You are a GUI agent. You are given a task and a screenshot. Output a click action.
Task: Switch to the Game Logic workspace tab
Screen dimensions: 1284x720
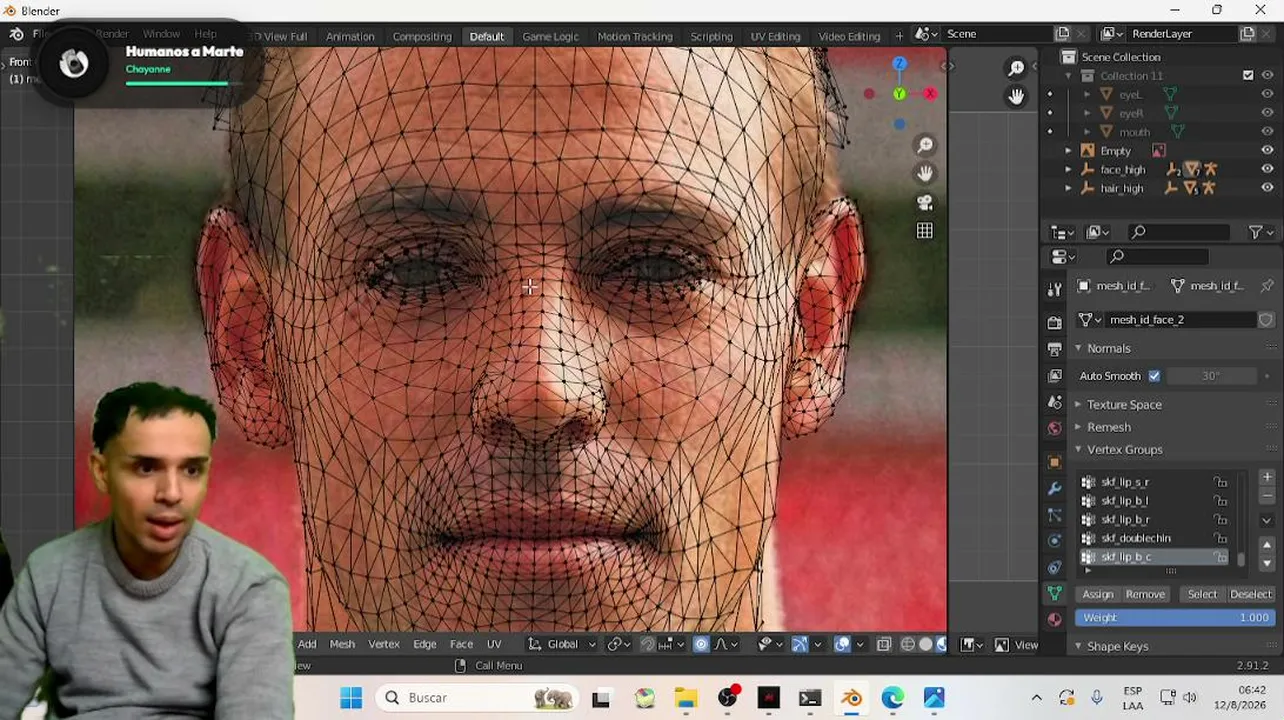coord(550,36)
